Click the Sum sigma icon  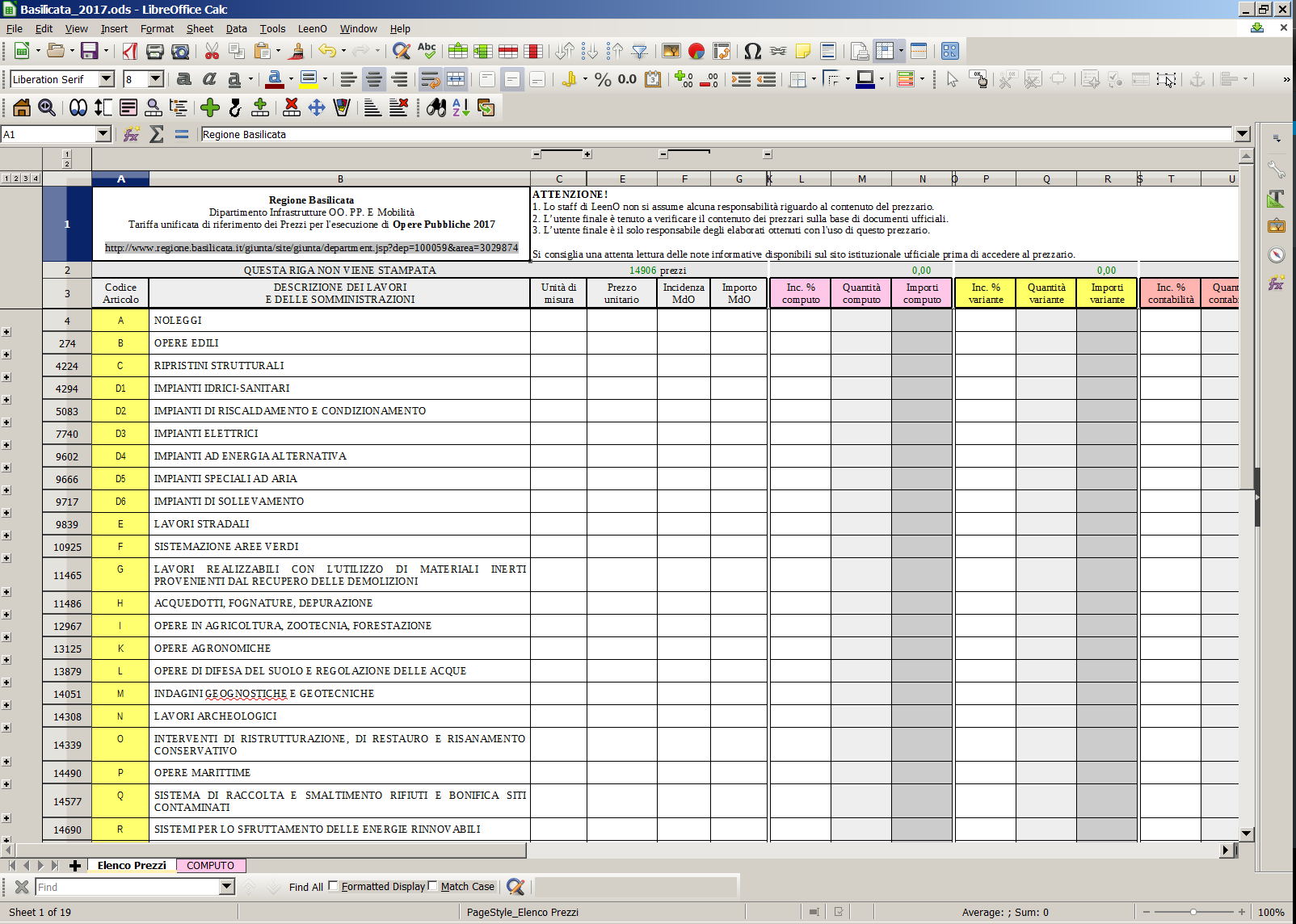(x=157, y=134)
